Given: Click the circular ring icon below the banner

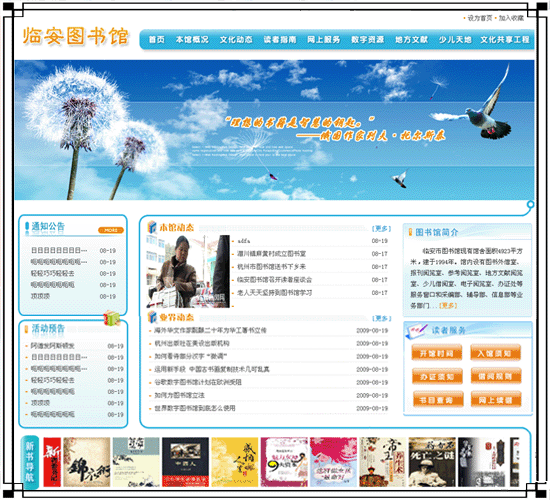Looking at the screenshot, I should pyautogui.click(x=530, y=204).
